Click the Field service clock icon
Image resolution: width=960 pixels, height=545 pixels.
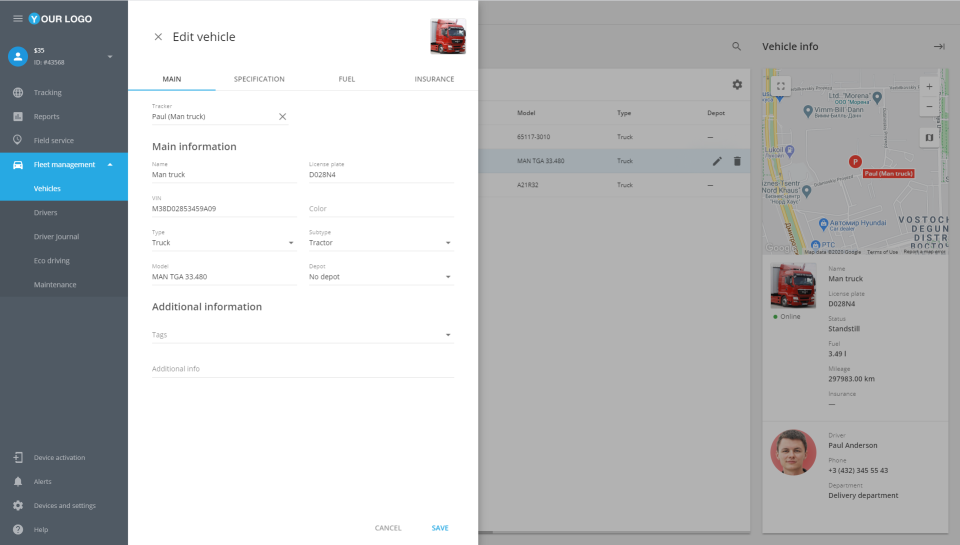pyautogui.click(x=18, y=140)
